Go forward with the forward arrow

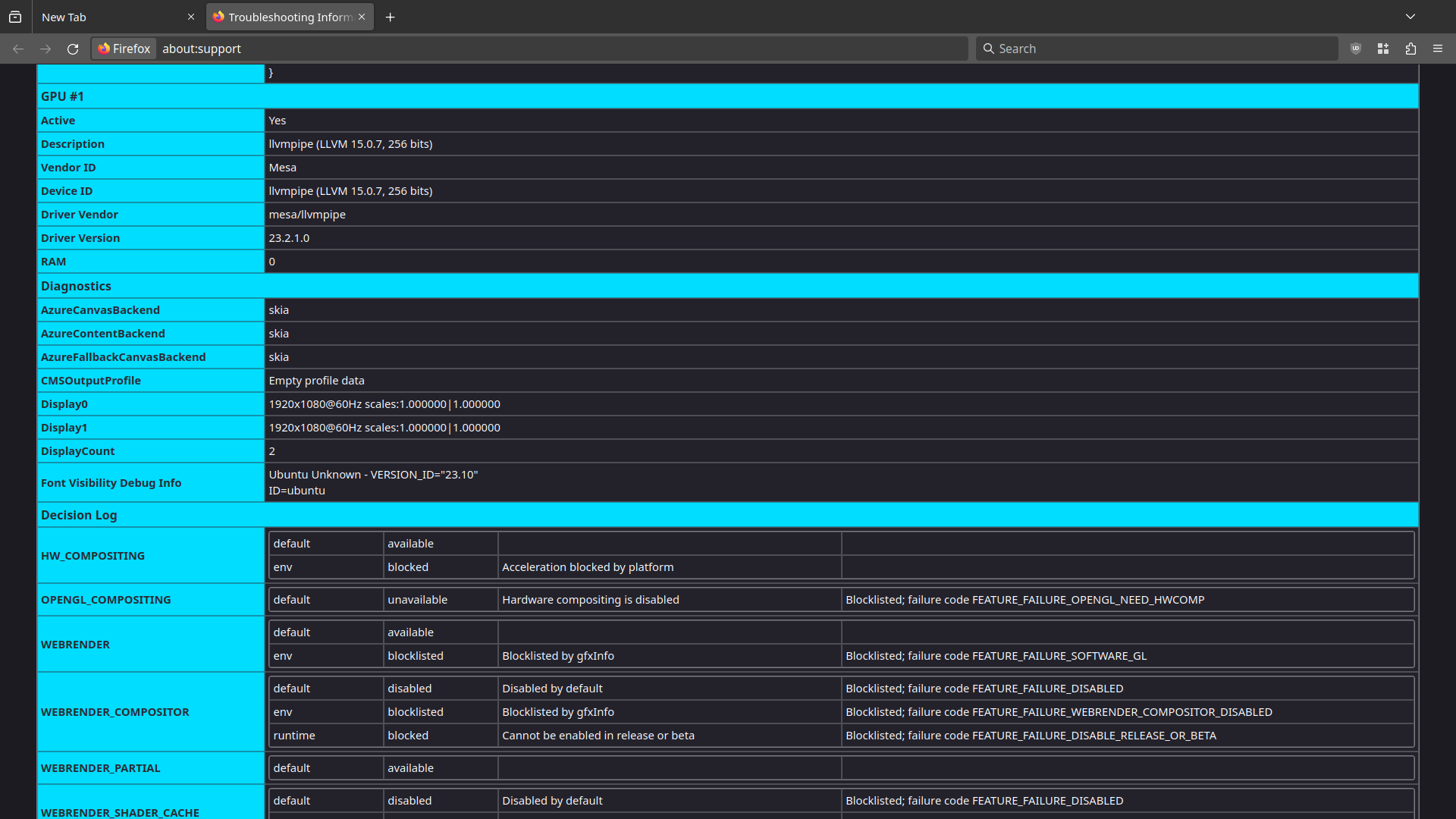[45, 49]
